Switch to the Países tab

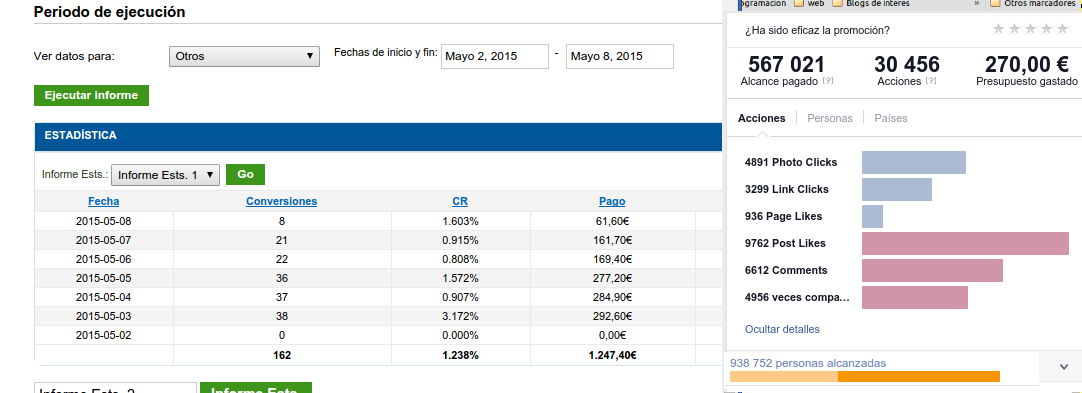pos(891,118)
